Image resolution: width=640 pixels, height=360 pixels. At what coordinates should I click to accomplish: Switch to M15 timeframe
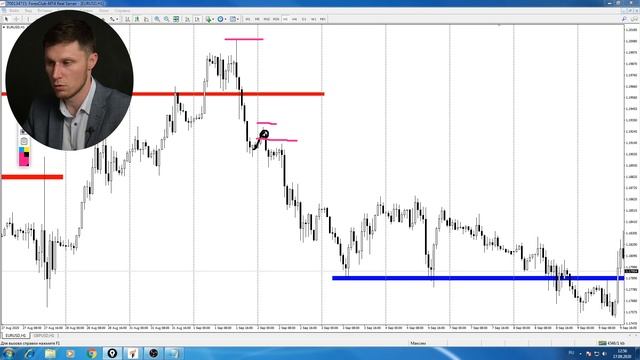coord(267,19)
